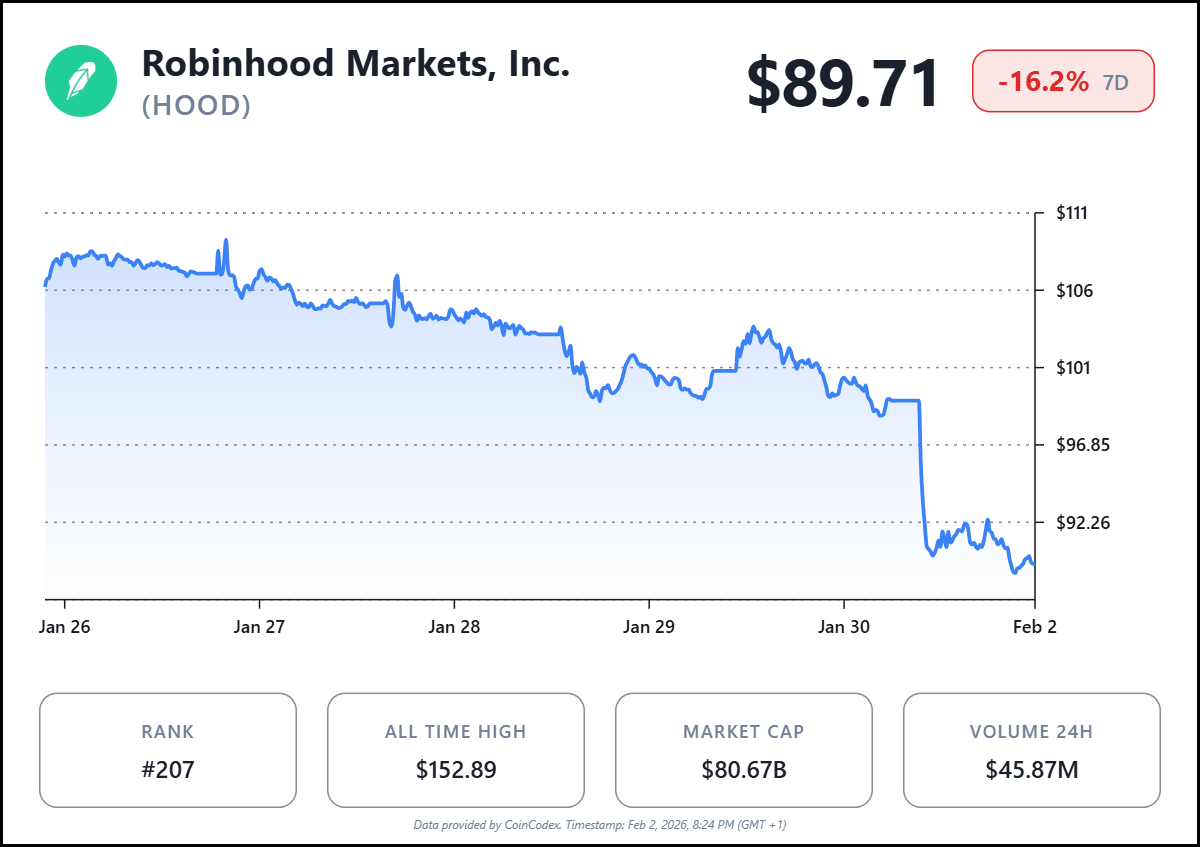Click the $89.71 current price
The width and height of the screenshot is (1200, 847).
pyautogui.click(x=843, y=83)
